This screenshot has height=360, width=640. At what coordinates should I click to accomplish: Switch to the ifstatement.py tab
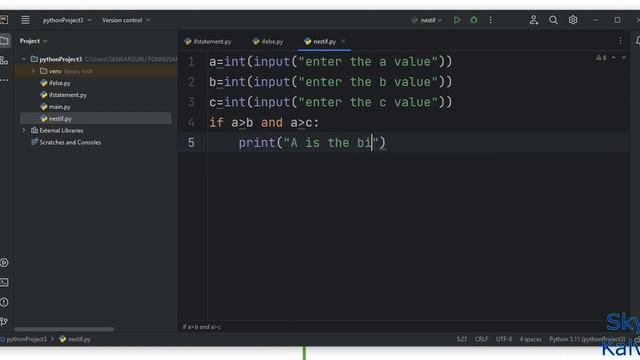click(x=208, y=41)
